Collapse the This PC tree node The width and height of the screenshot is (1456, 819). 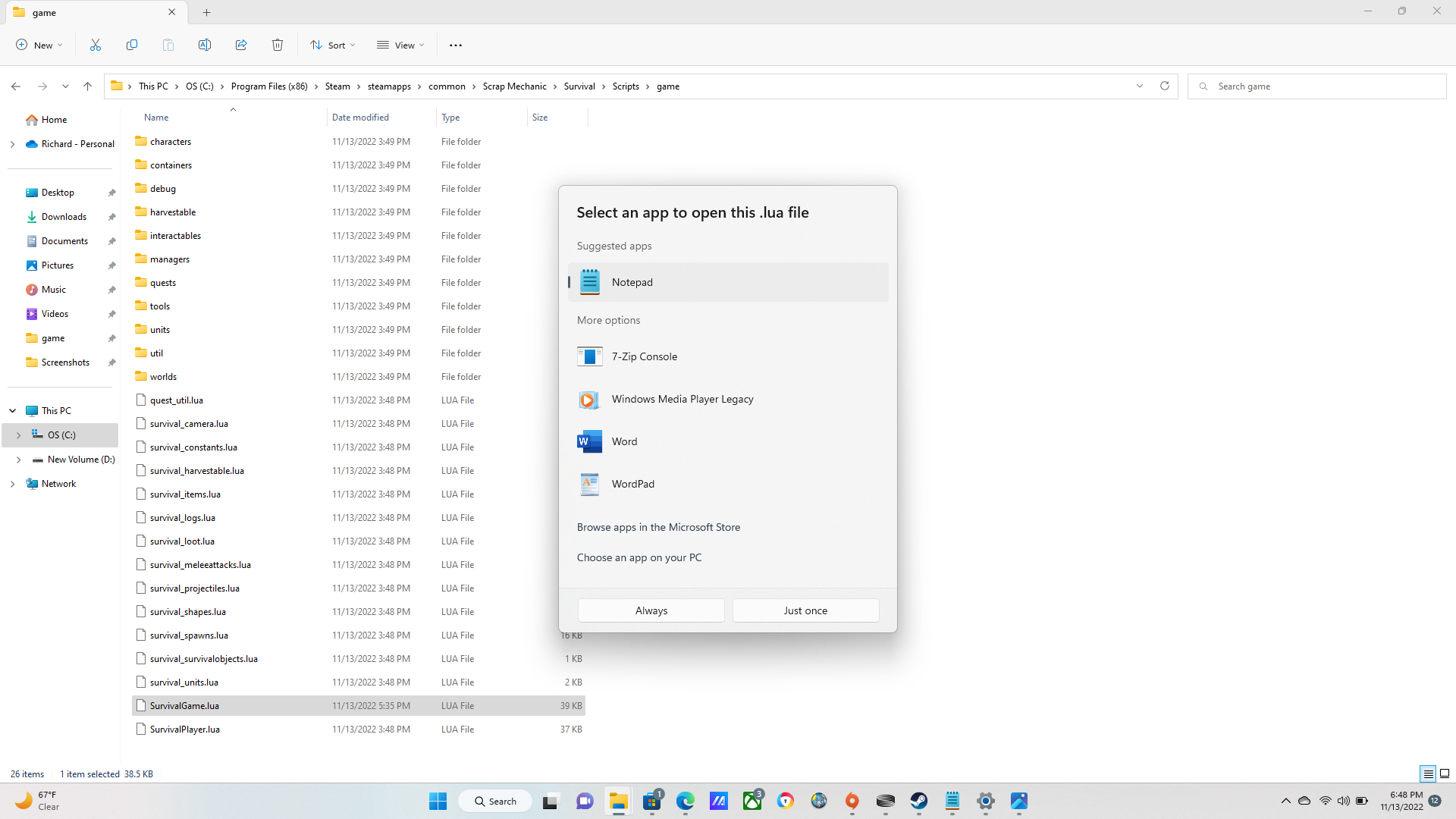pos(13,411)
